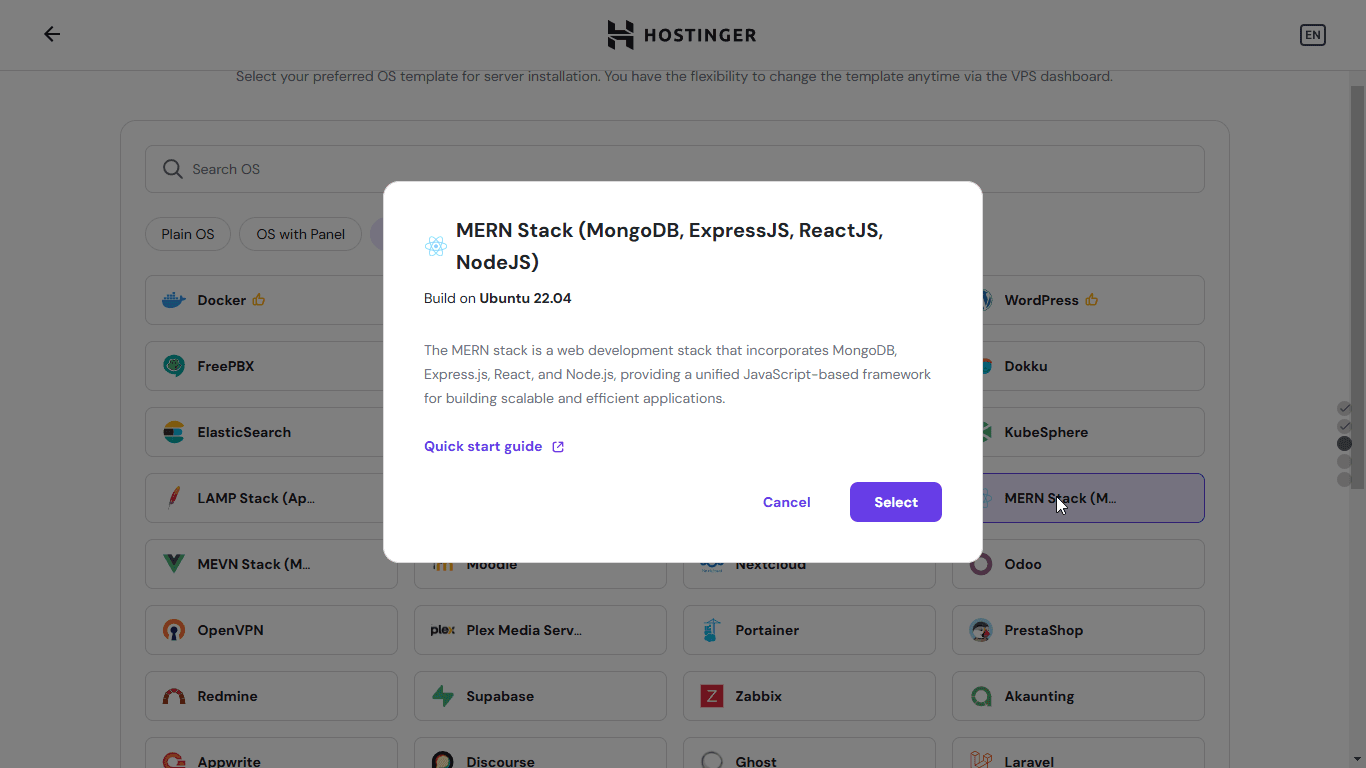Click the React icon in the MERN dialog
Viewport: 1366px width, 768px height.
tap(436, 246)
